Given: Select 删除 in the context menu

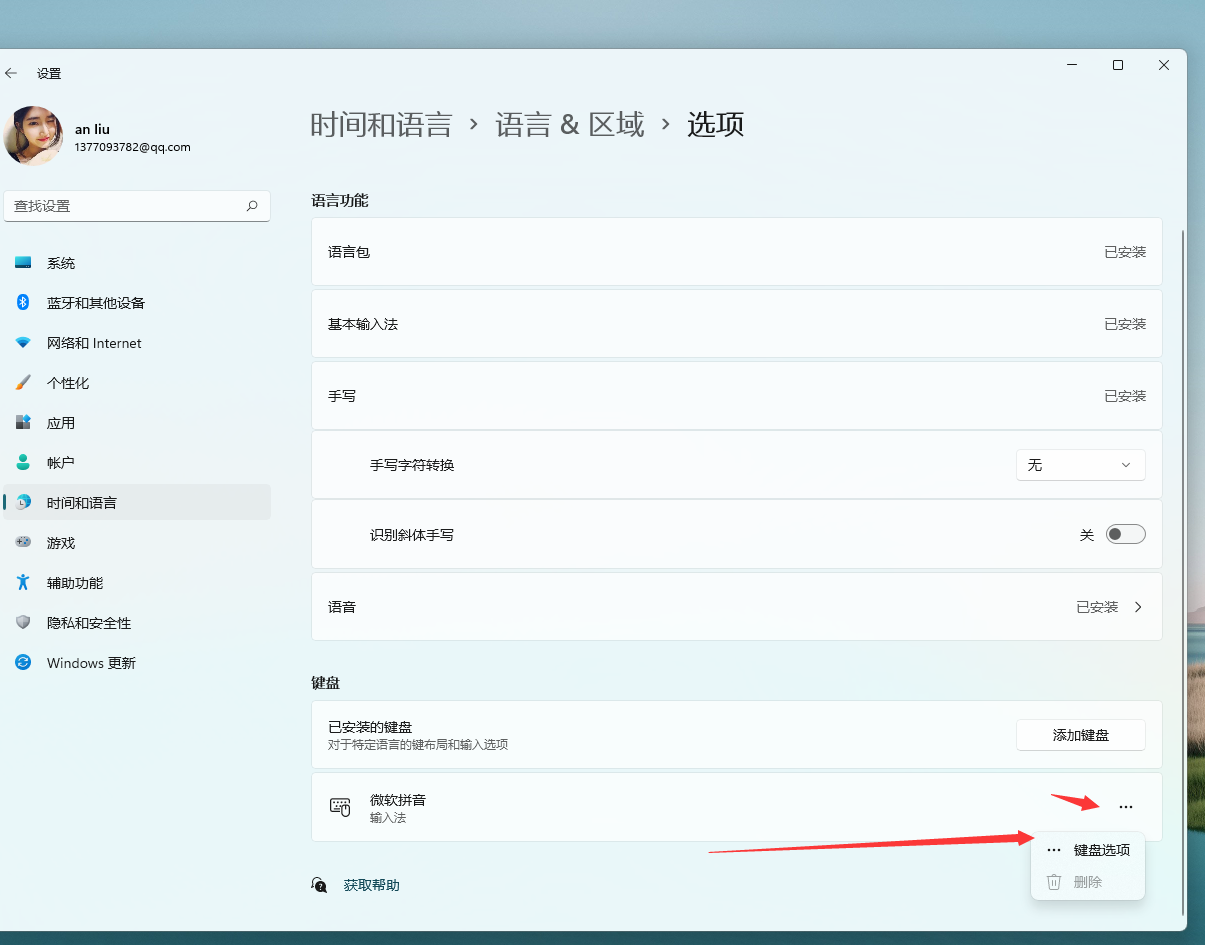Looking at the screenshot, I should click(x=1089, y=881).
